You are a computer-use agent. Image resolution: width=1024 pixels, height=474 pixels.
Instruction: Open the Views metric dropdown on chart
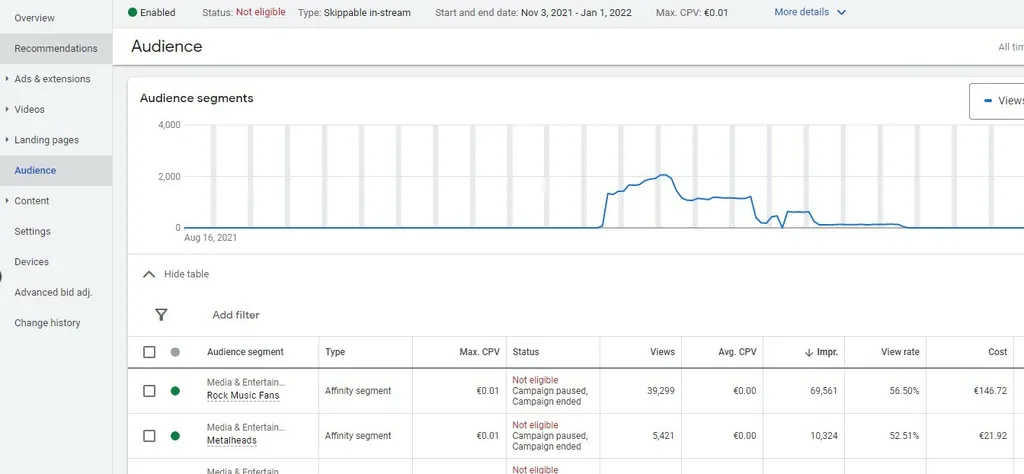pyautogui.click(x=1002, y=101)
